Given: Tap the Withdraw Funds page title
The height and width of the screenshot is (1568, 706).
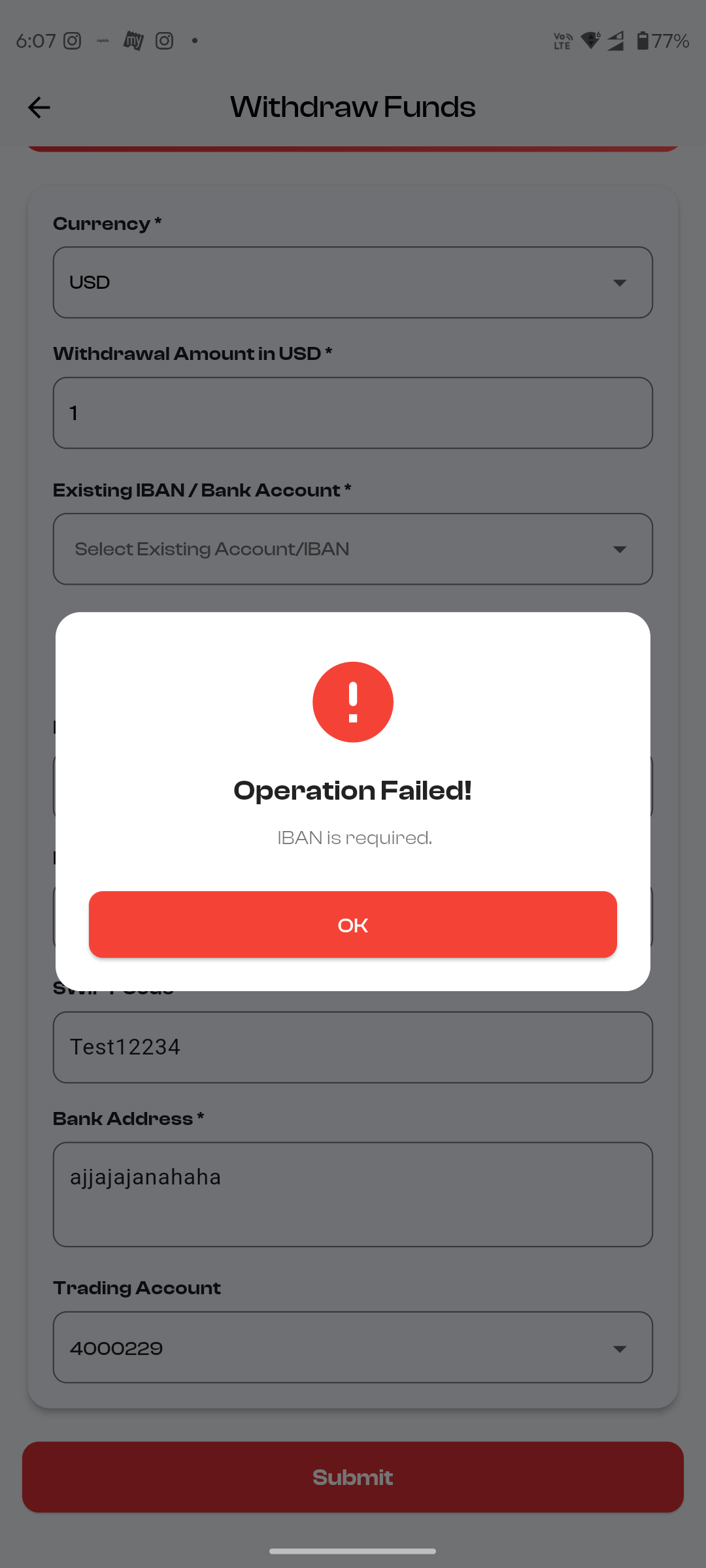Looking at the screenshot, I should pyautogui.click(x=353, y=108).
